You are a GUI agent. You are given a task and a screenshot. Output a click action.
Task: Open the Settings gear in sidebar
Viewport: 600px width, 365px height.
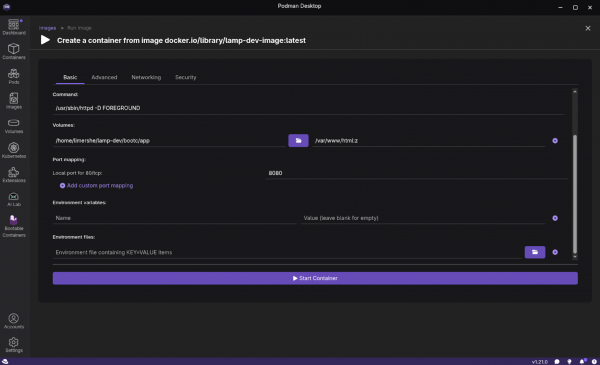click(x=14, y=345)
